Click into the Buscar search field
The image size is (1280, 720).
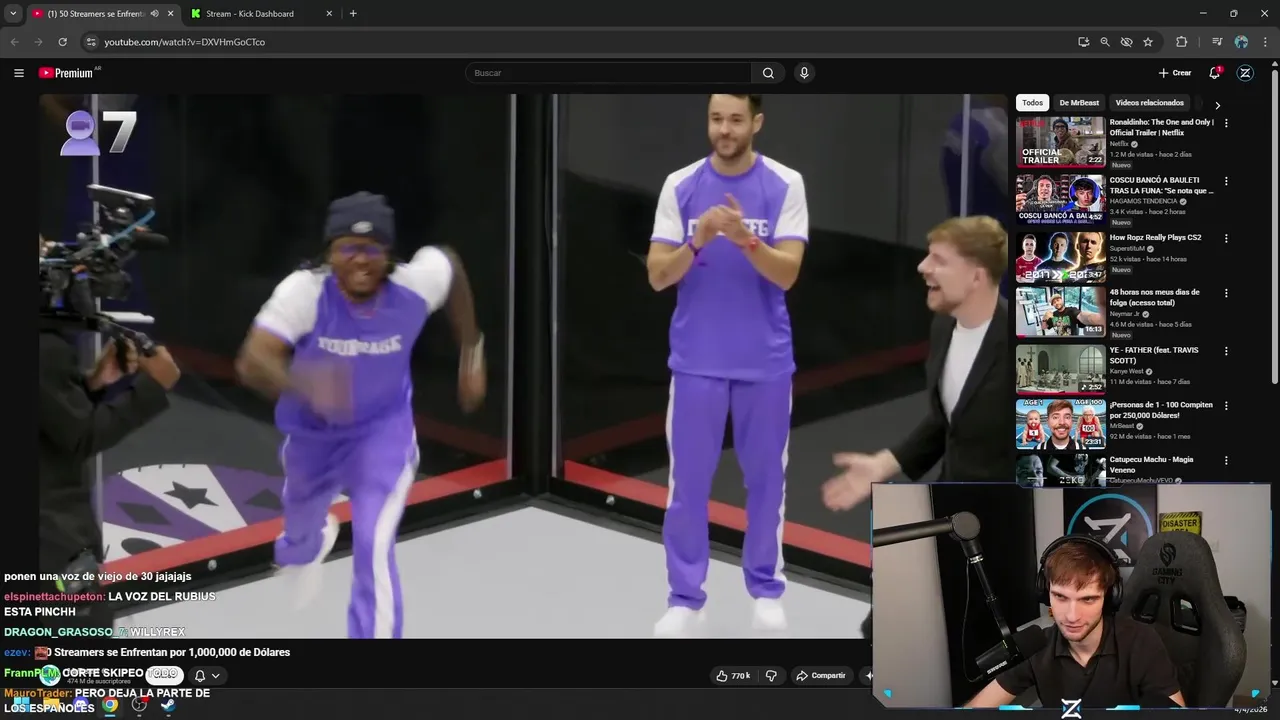[x=608, y=73]
